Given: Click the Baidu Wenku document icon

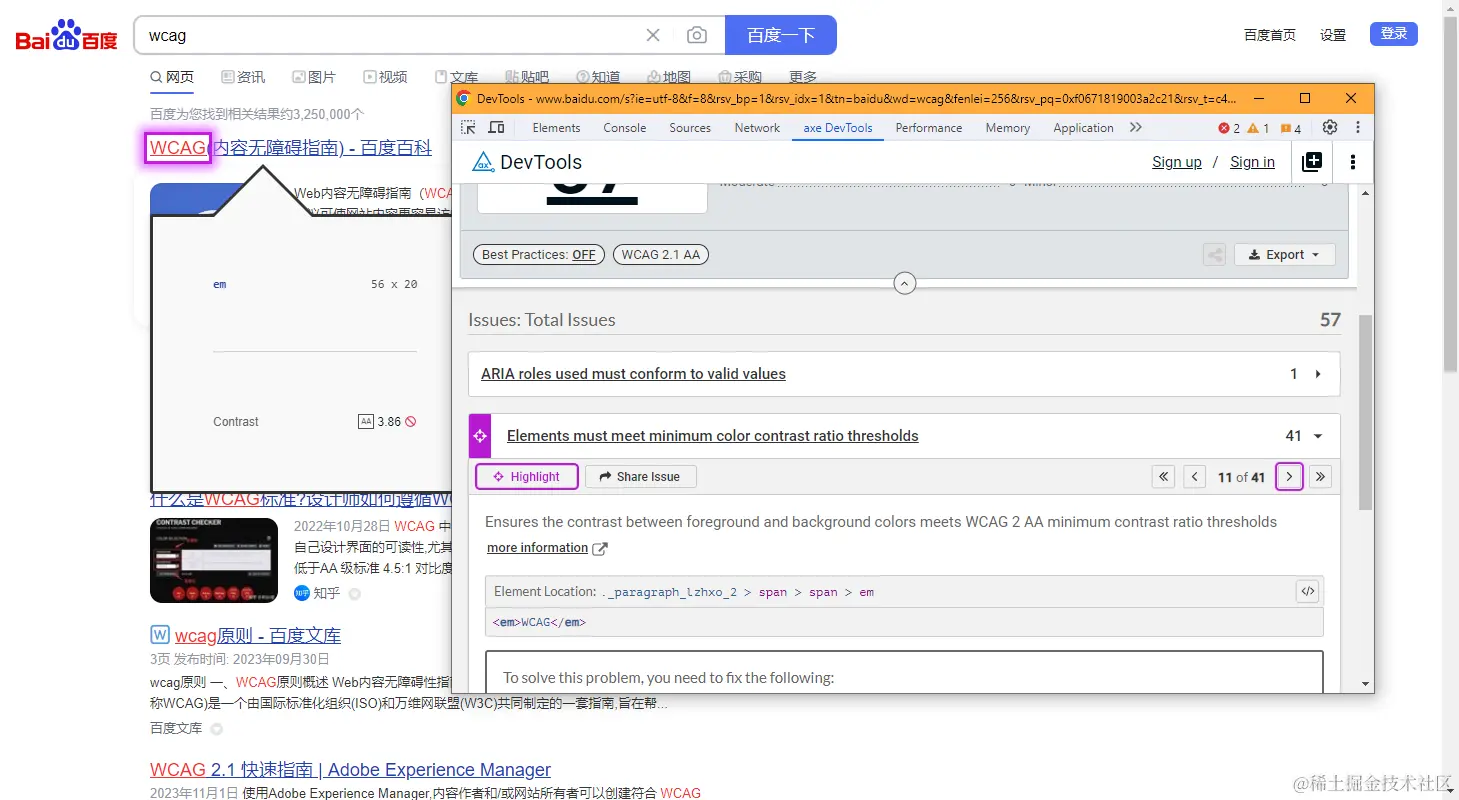Looking at the screenshot, I should (x=160, y=635).
